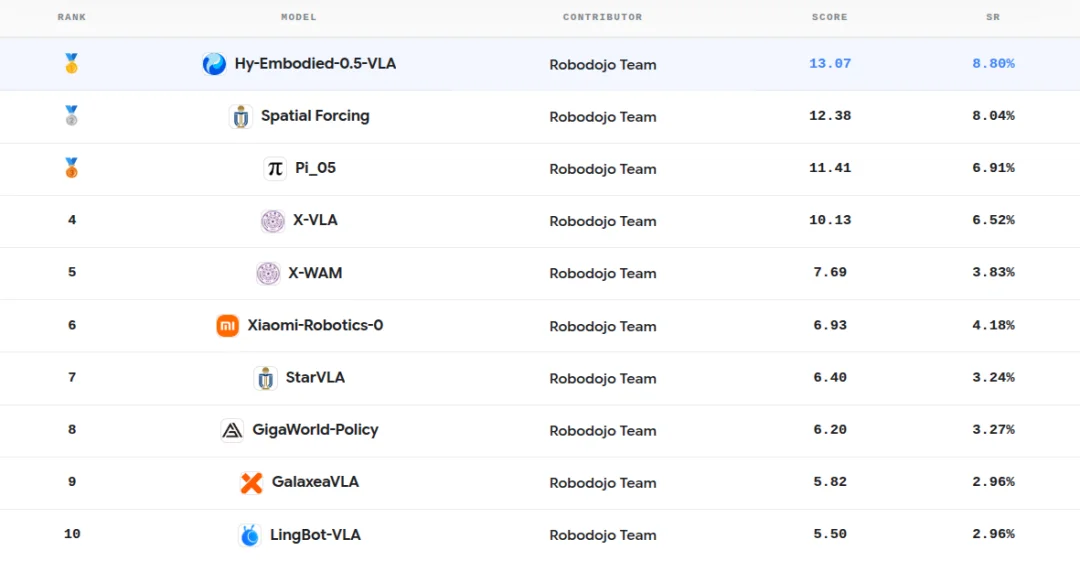Click the LingBot-VLA blue bot icon
The width and height of the screenshot is (1080, 561).
pos(249,535)
